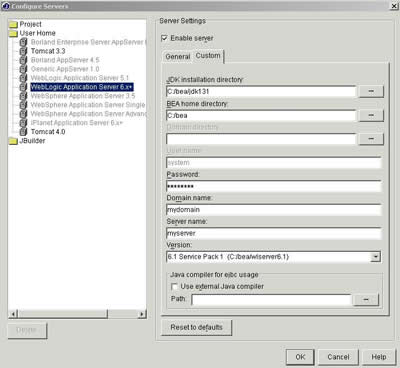Toggle the Enable server checkbox
This screenshot has width=400, height=368.
click(164, 38)
